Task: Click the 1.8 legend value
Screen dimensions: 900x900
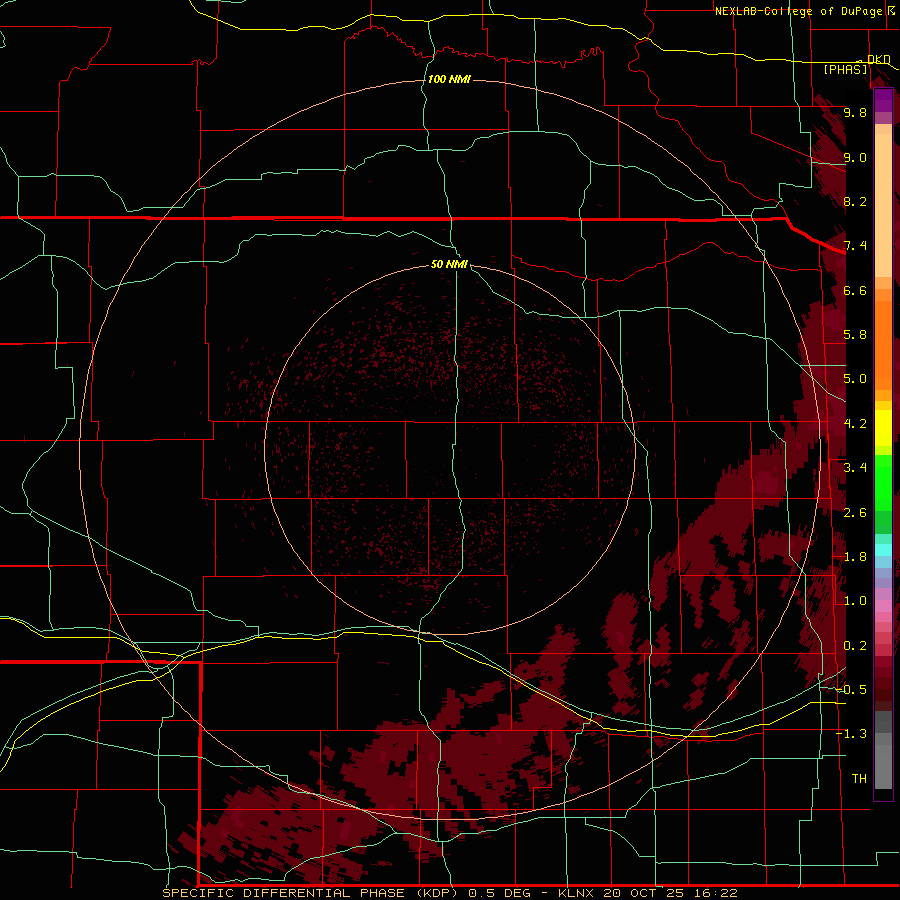Action: click(855, 557)
